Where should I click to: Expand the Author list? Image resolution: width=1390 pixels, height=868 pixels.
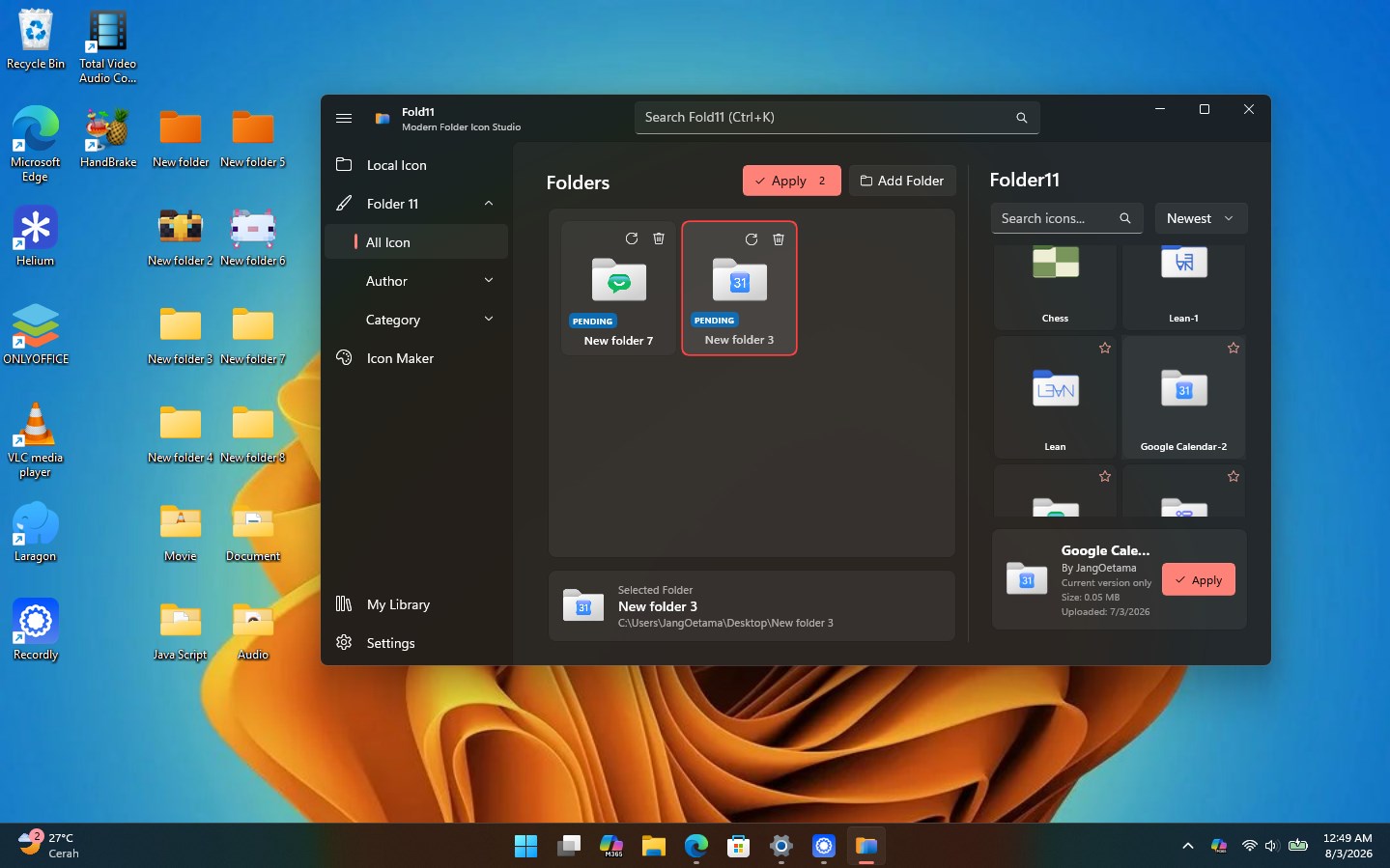(416, 281)
